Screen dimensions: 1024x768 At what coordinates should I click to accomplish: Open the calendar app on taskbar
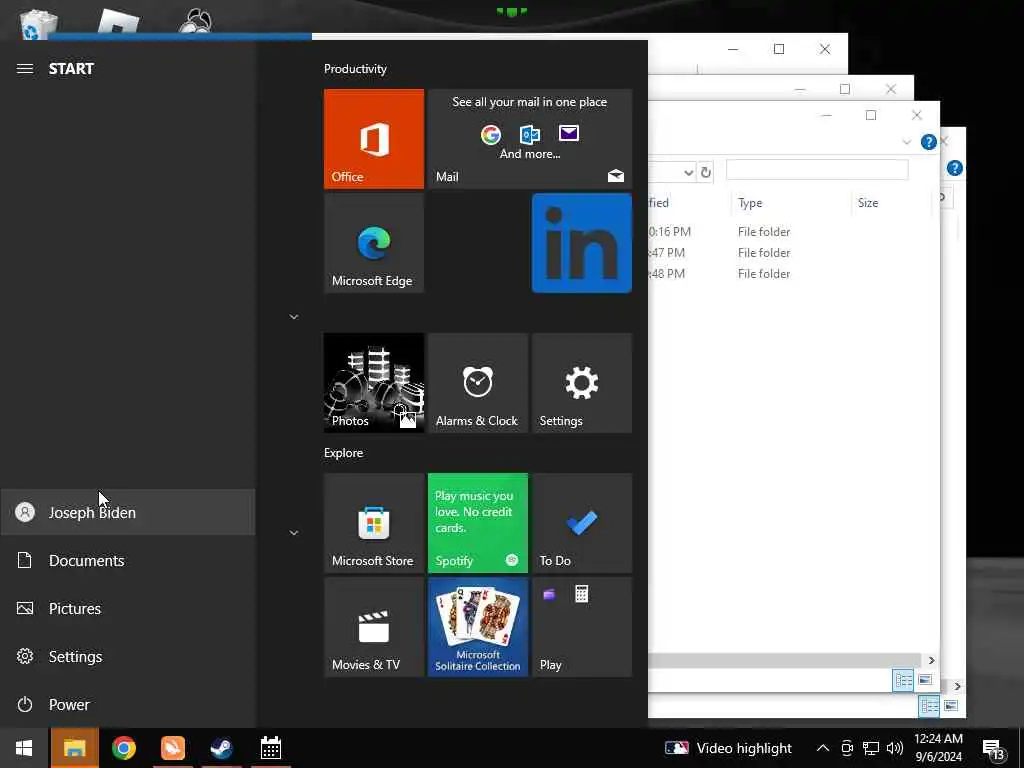point(270,748)
